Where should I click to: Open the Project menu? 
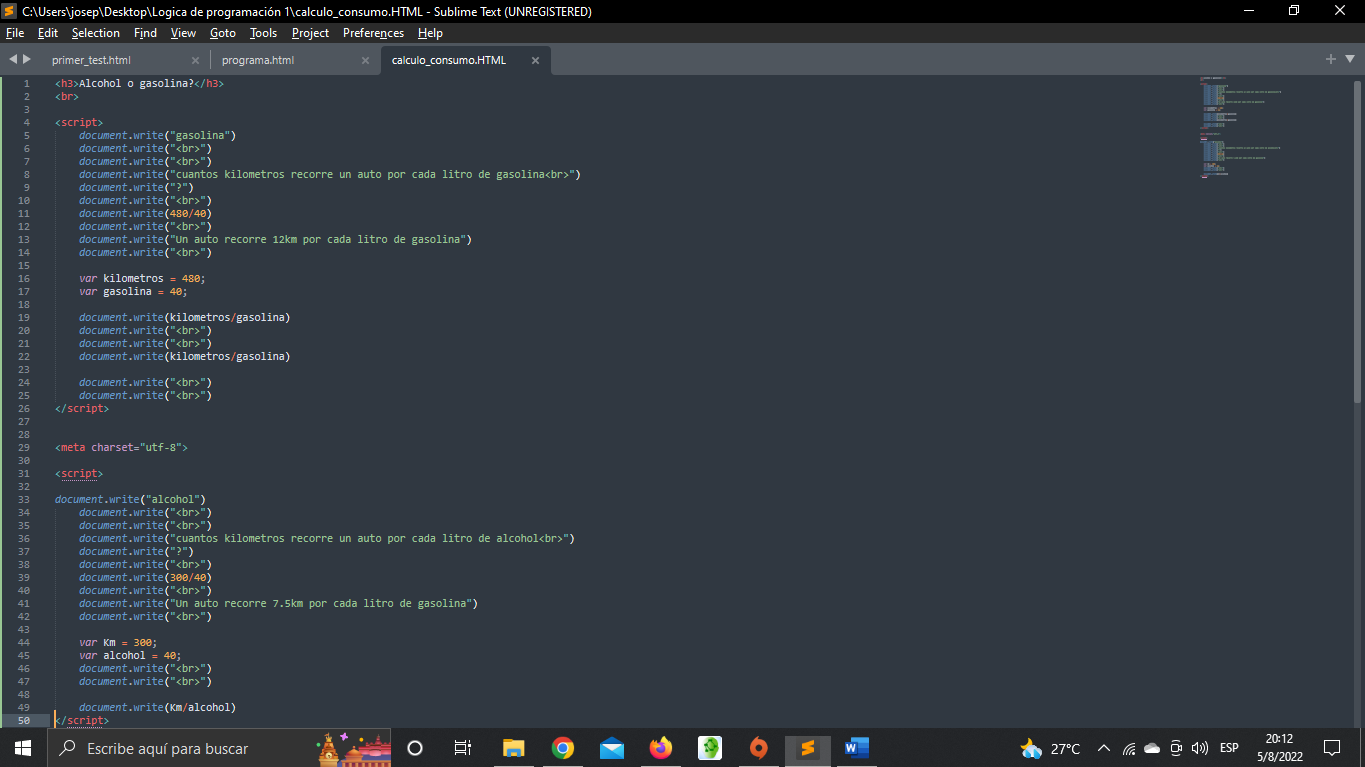point(311,33)
